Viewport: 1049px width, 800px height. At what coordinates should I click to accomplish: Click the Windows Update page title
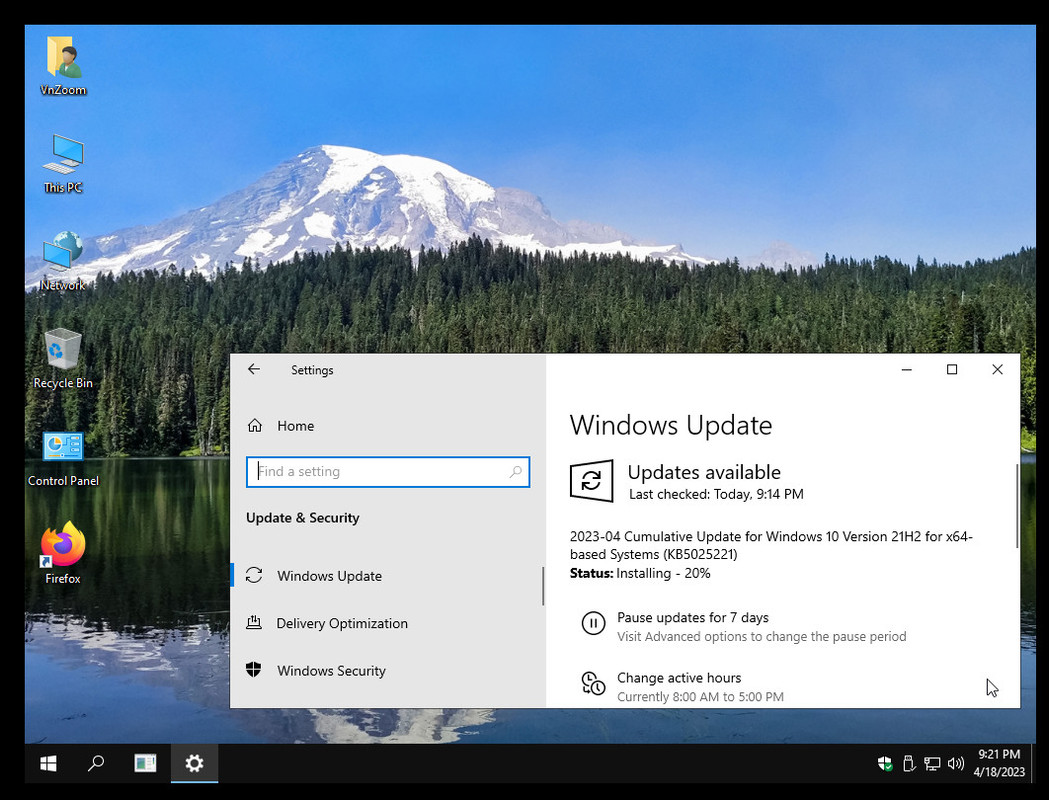tap(671, 425)
